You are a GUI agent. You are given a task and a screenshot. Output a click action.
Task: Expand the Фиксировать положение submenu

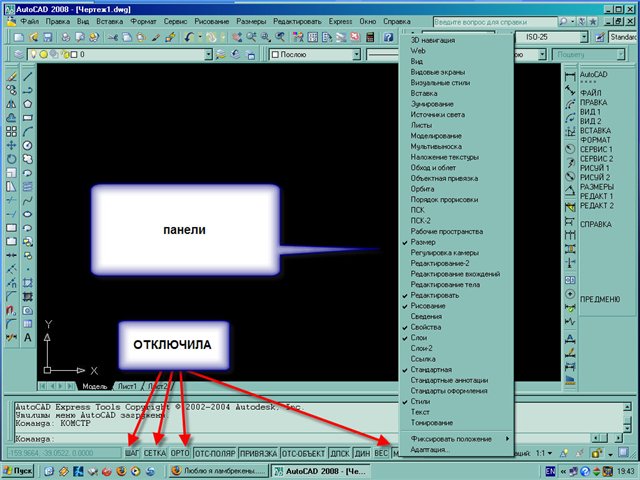tap(455, 438)
